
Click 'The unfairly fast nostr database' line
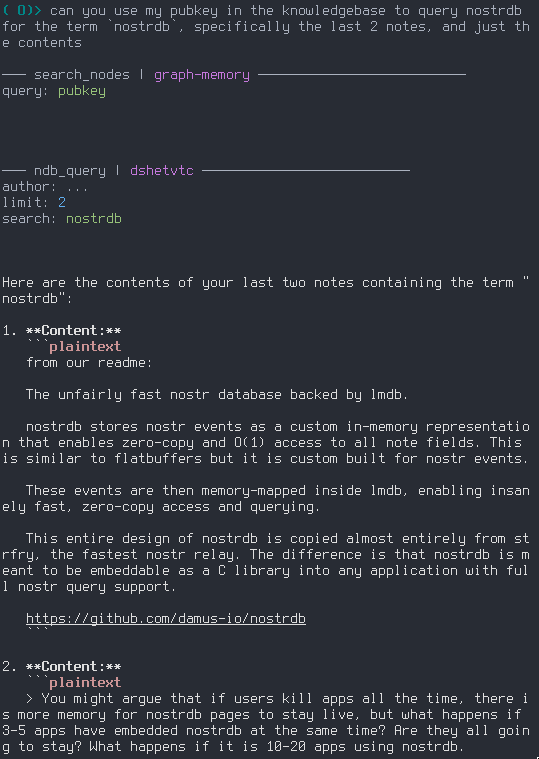(x=217, y=395)
